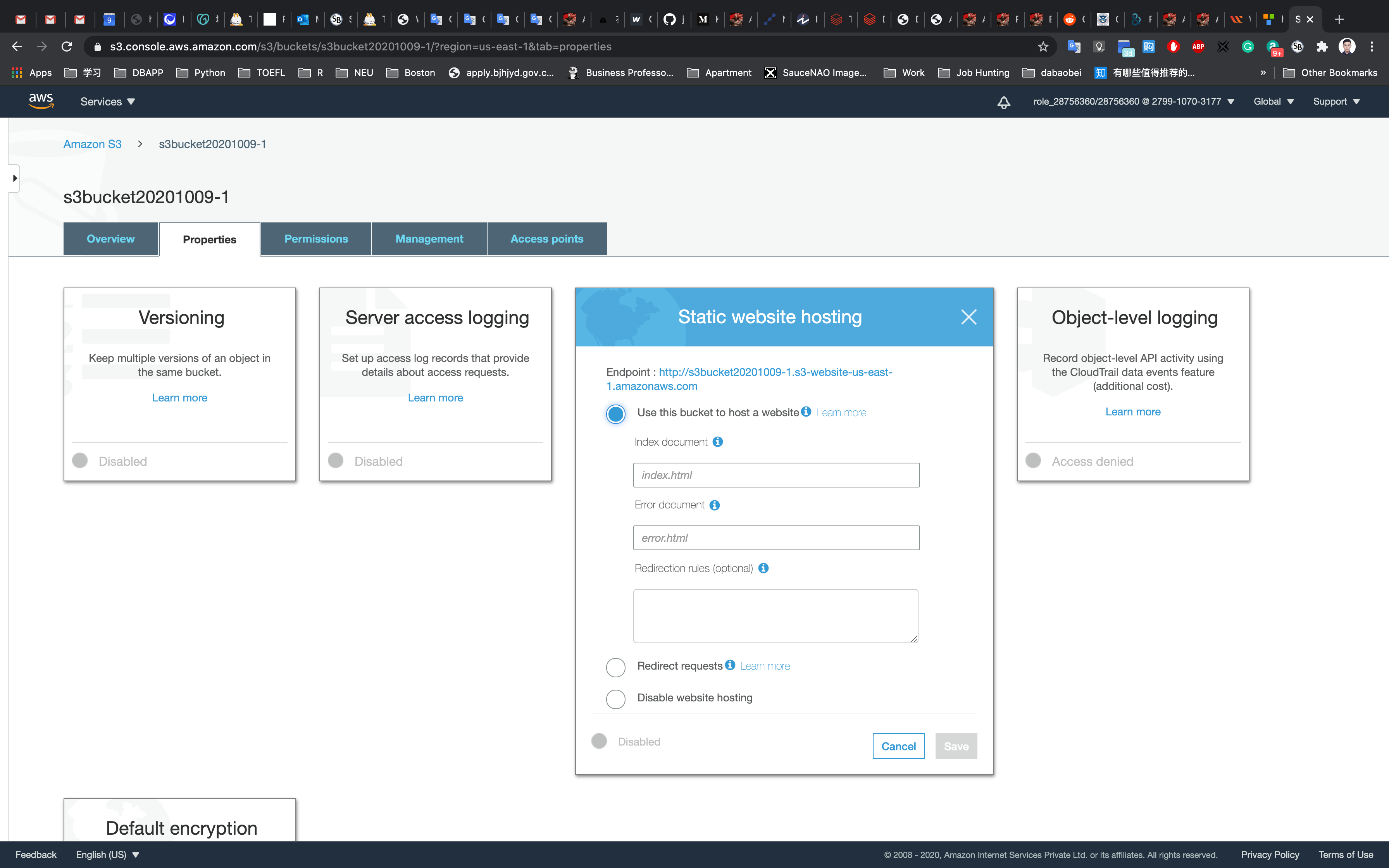Select Use this bucket to host a website
This screenshot has height=868, width=1389.
click(x=615, y=413)
